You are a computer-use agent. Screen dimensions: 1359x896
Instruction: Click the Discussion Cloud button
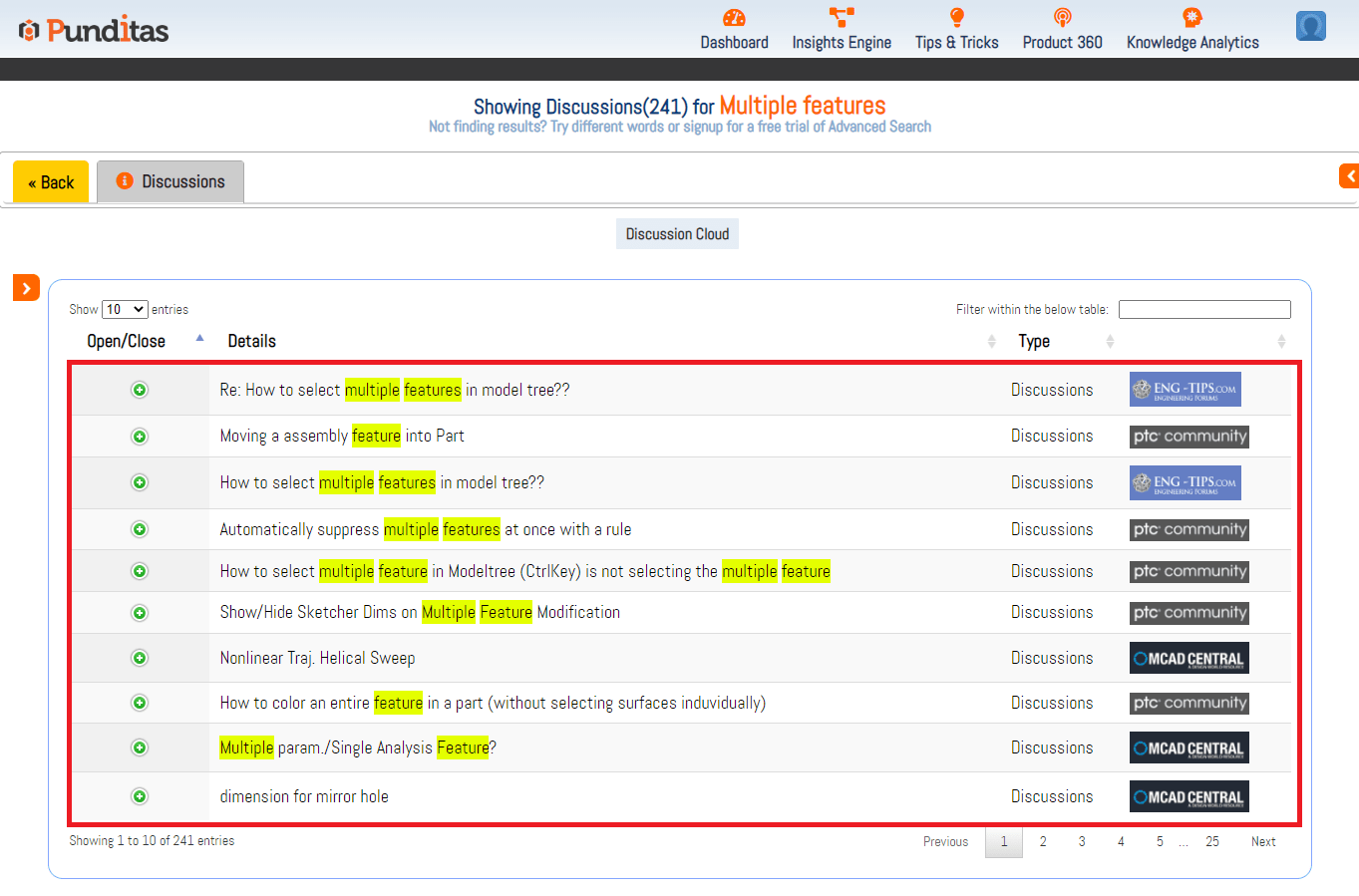(677, 234)
